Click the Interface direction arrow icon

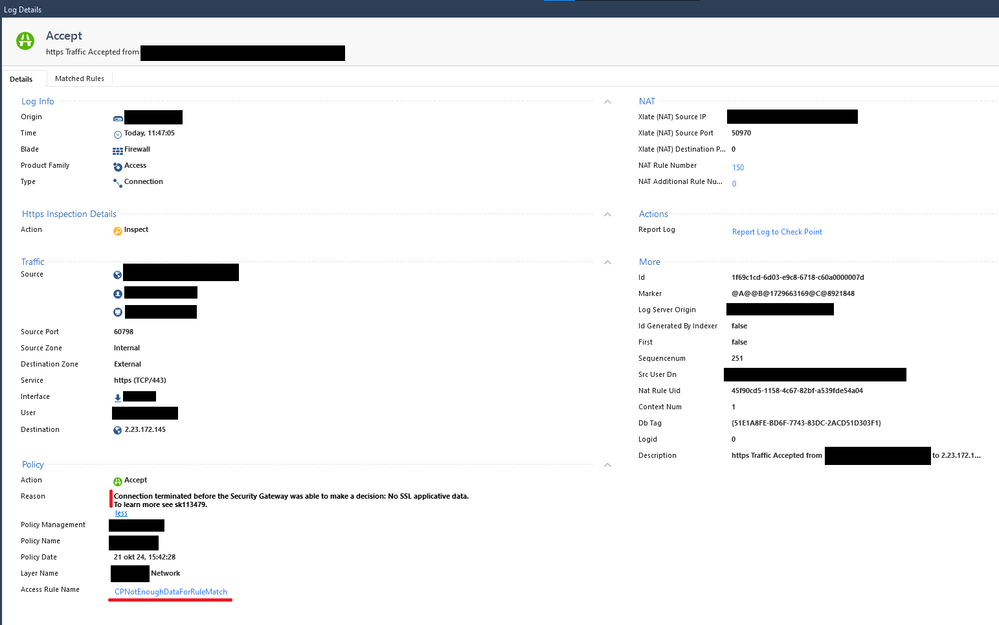117,397
